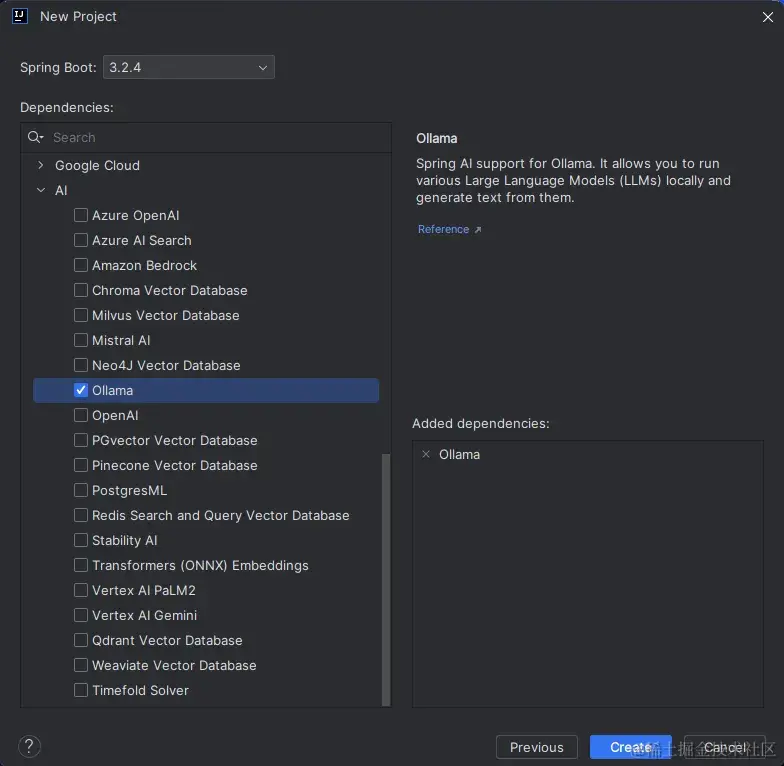Check the Mistral AI checkbox

click(x=81, y=340)
